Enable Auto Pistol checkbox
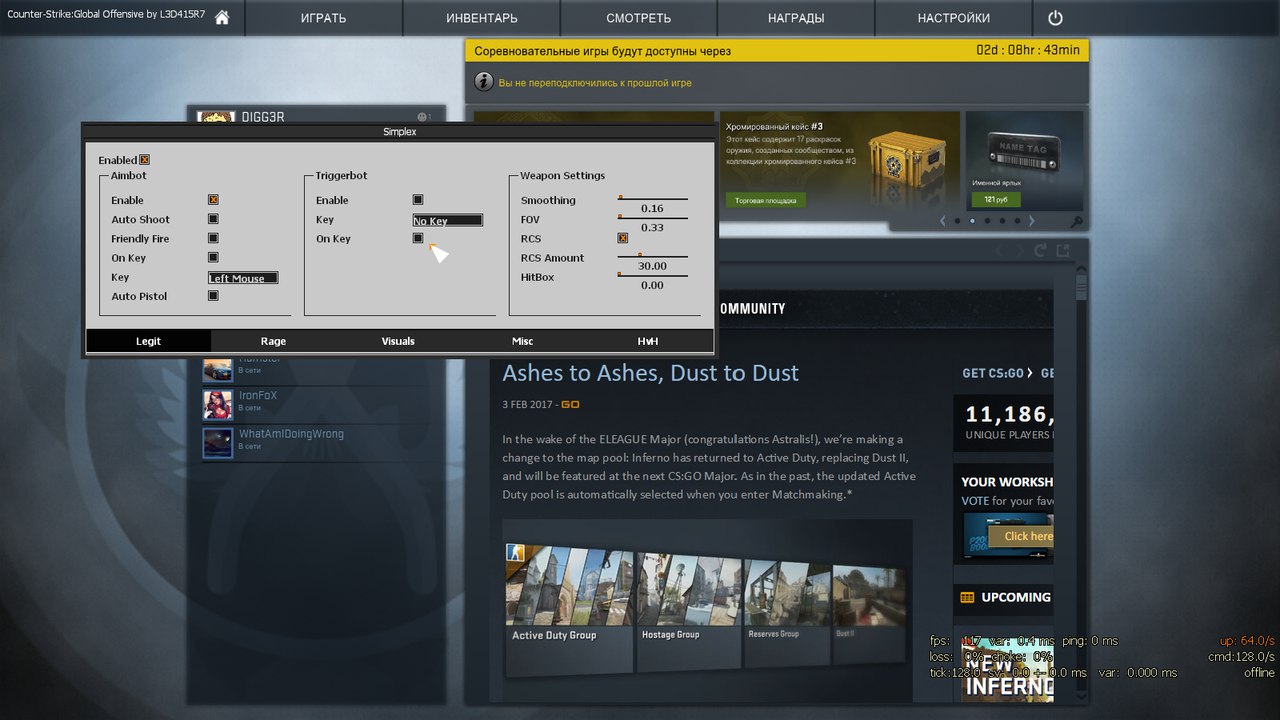 (213, 296)
